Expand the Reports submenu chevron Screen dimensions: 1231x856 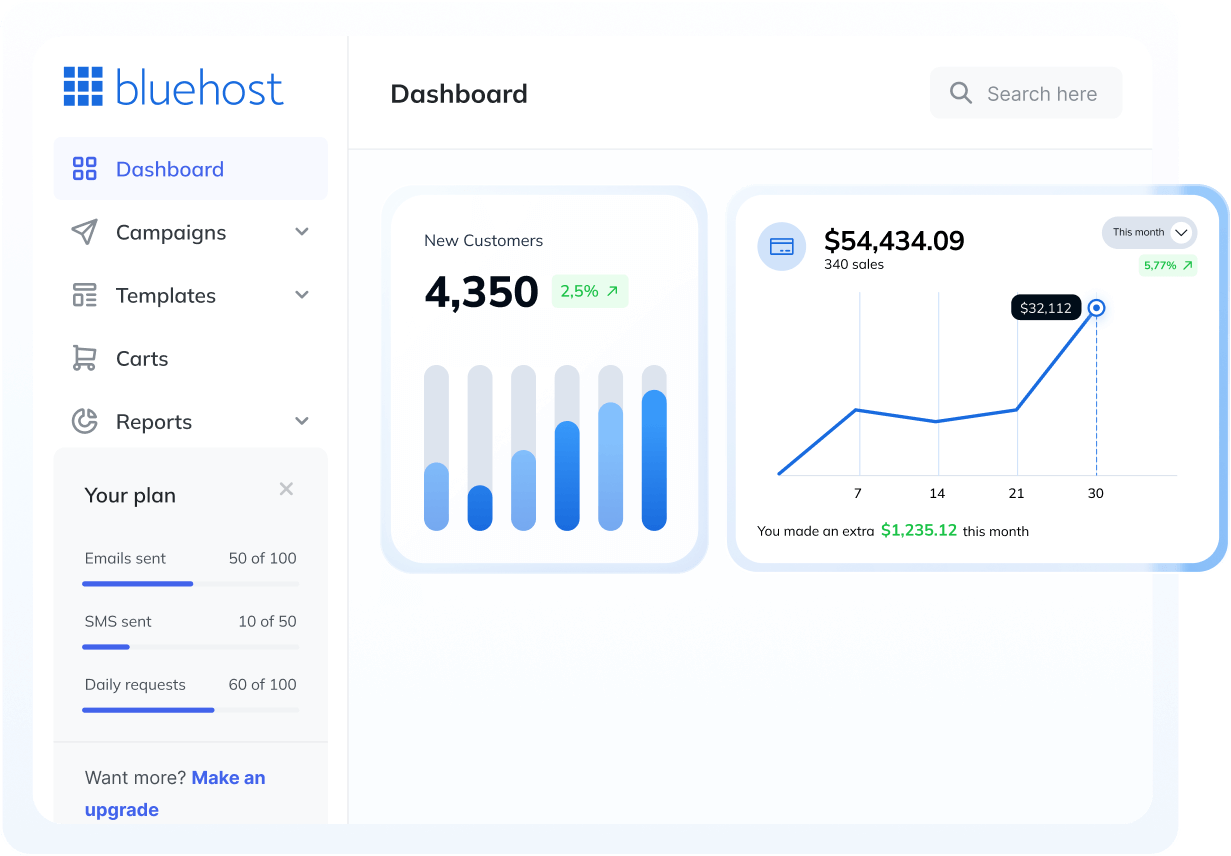[x=302, y=421]
